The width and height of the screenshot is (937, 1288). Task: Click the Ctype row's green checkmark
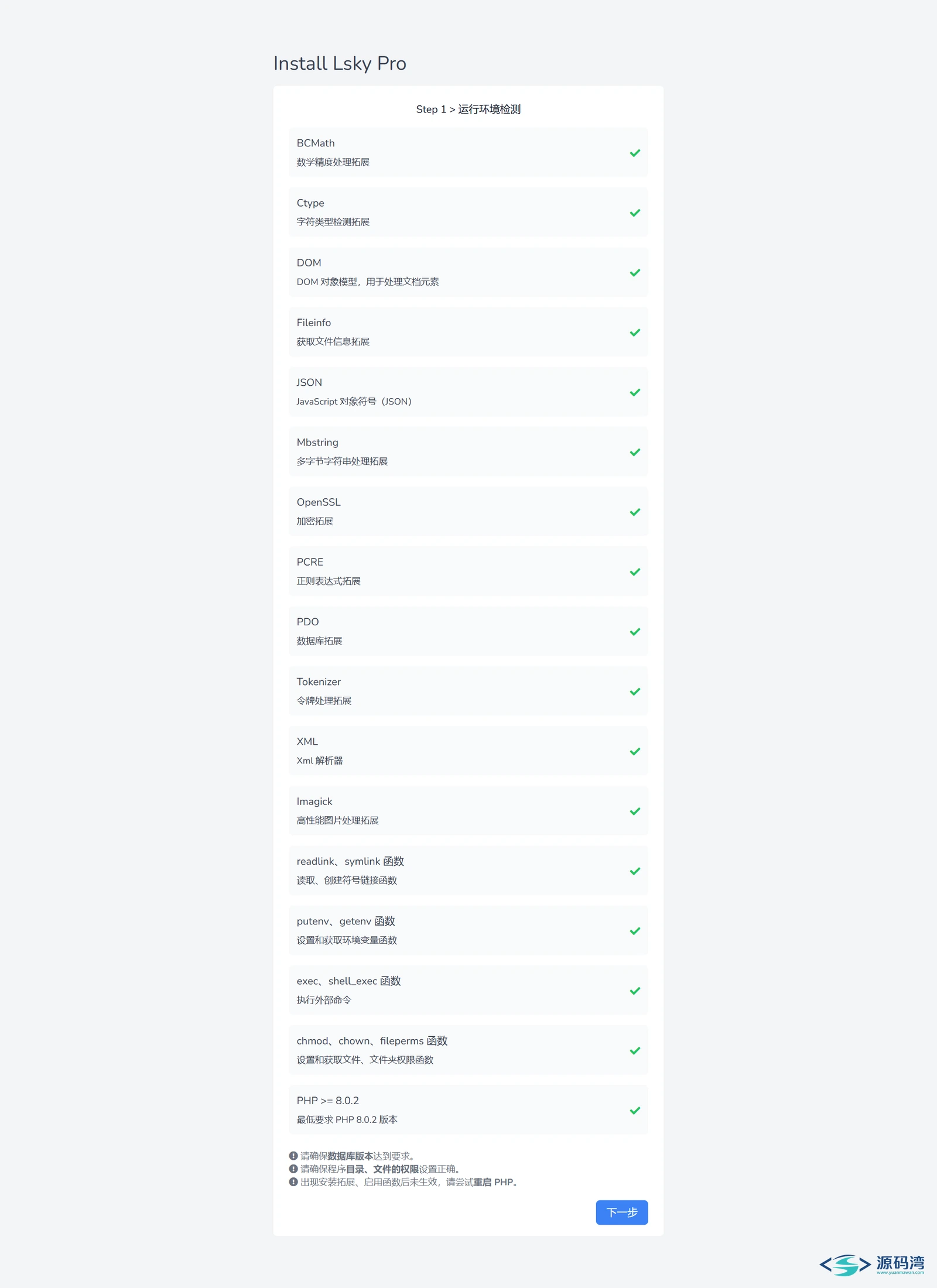[x=635, y=213]
